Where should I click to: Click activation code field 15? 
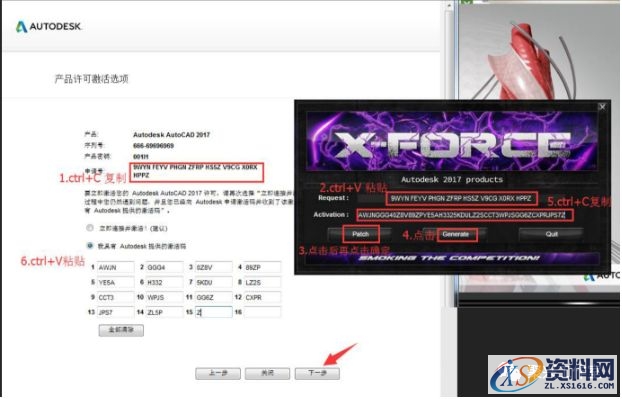point(213,312)
